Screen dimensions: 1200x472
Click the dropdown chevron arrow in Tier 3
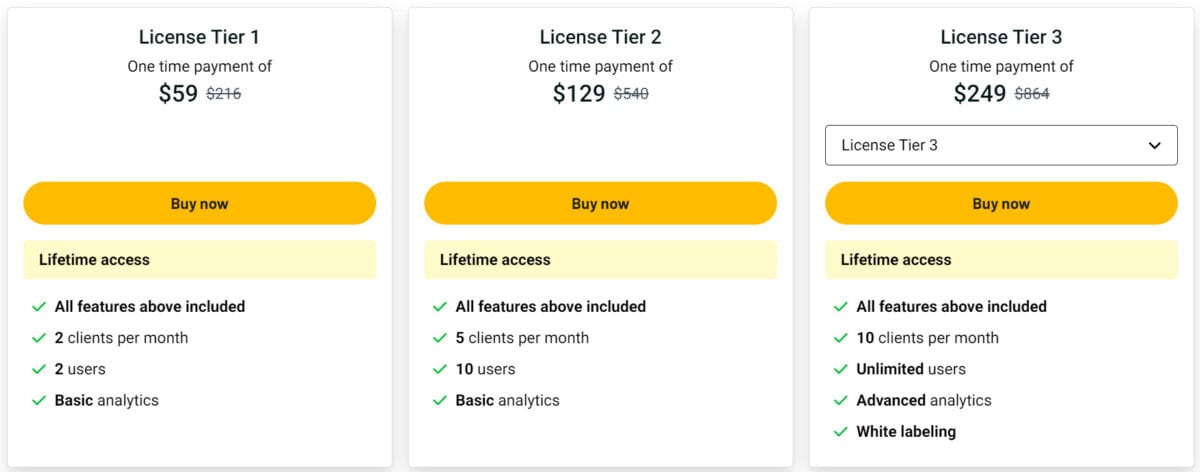(1155, 145)
